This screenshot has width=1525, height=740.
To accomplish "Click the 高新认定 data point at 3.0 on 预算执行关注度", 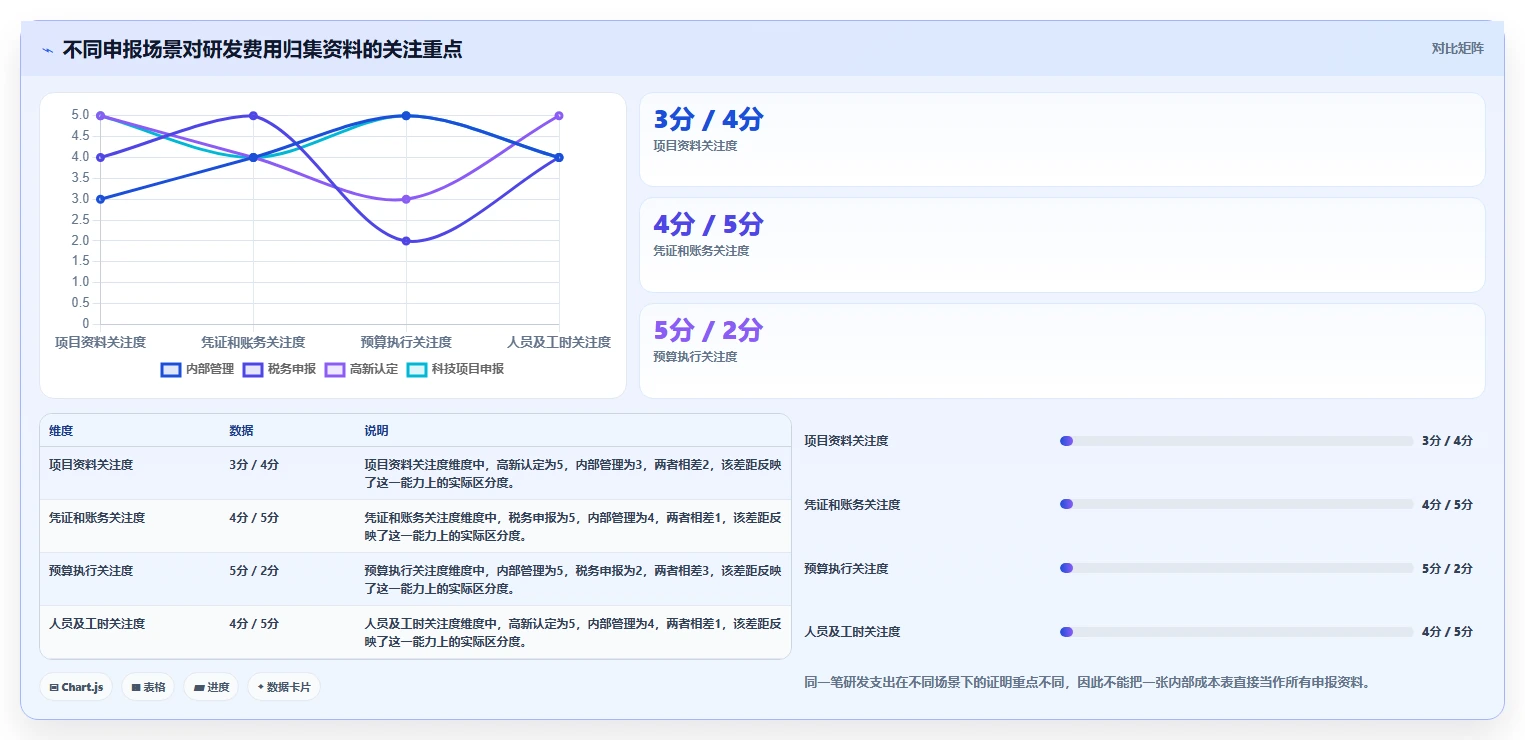I will (x=406, y=199).
